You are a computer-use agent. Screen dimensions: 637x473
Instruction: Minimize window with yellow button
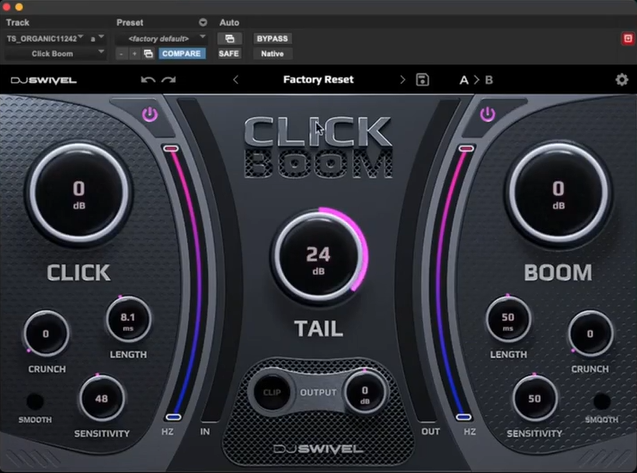point(19,7)
